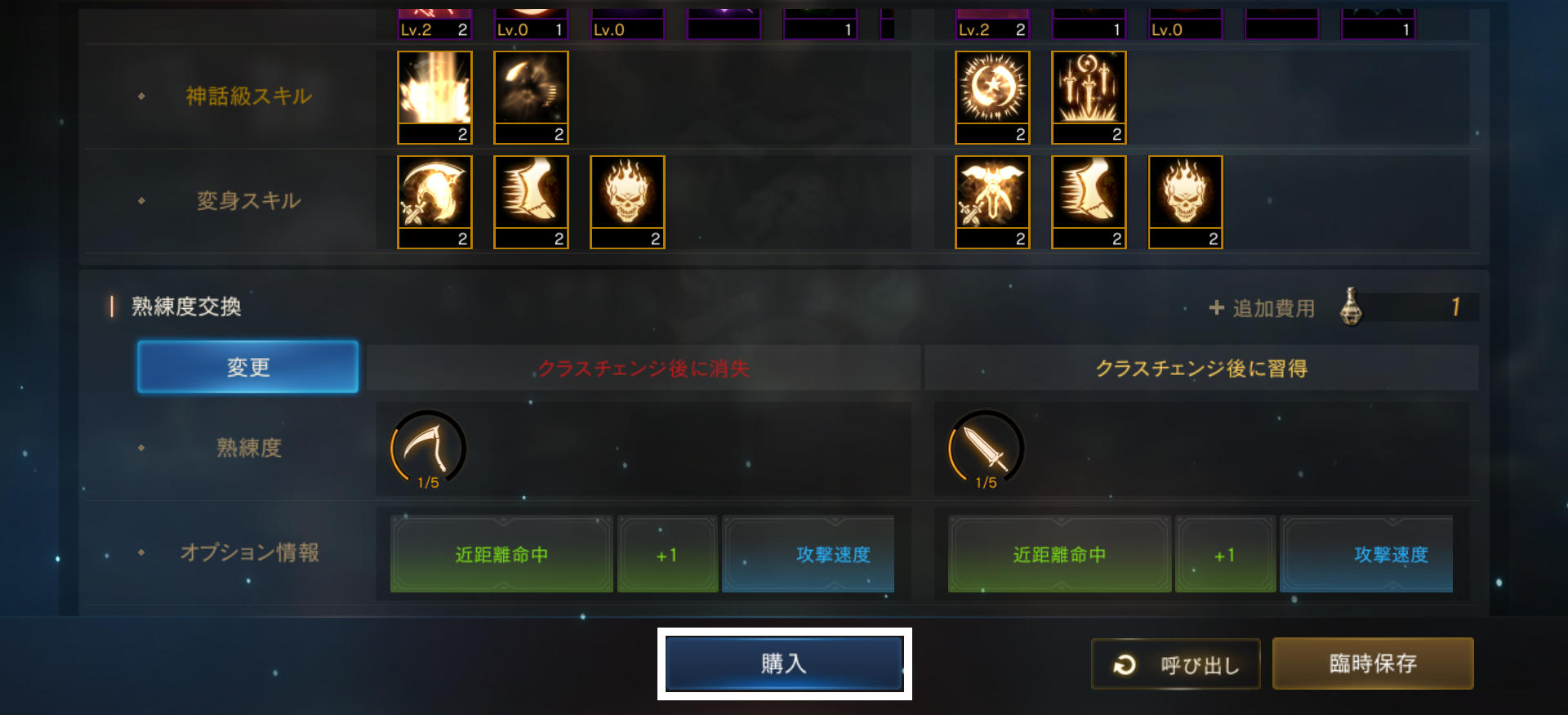Select the left flaming skull transformation skill
Screen dimensions: 1568x715
coord(627,202)
